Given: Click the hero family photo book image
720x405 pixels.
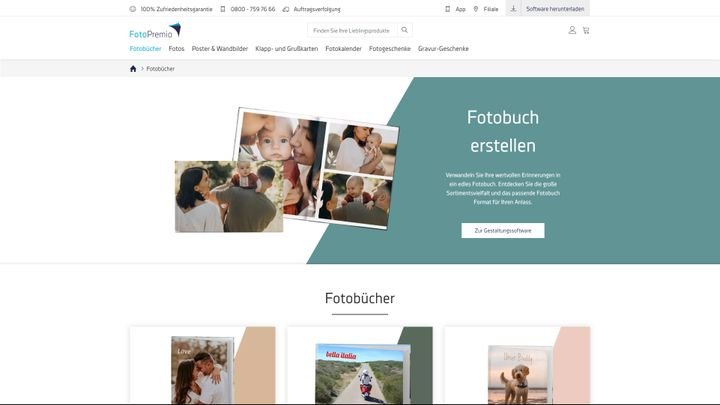Looking at the screenshot, I should (287, 170).
